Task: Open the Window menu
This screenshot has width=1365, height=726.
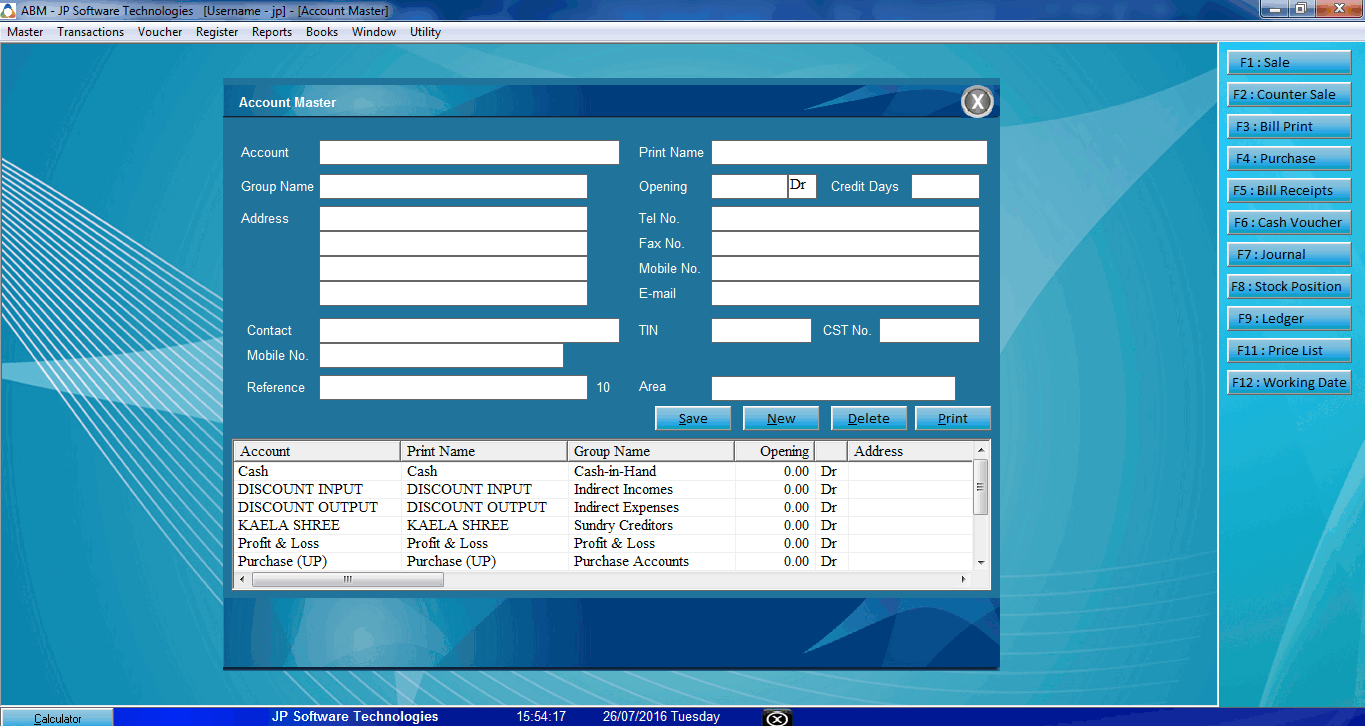Action: pos(374,32)
